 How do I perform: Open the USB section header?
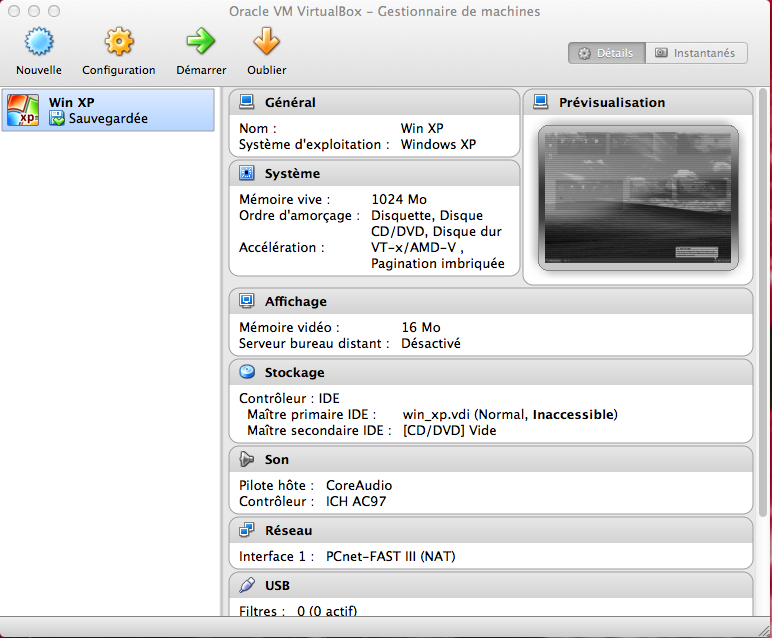(x=491, y=585)
